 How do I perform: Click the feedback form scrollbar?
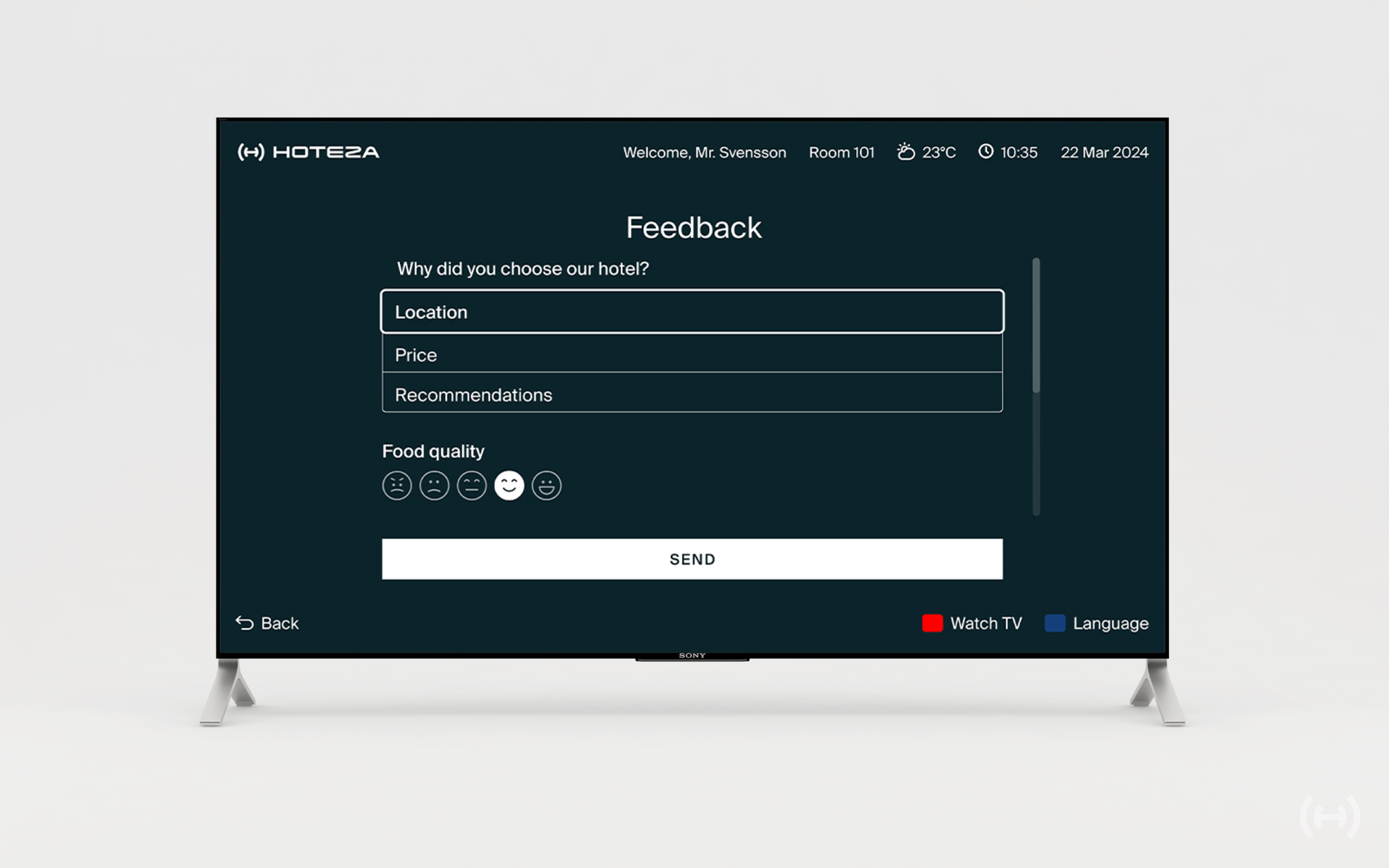point(1036,325)
